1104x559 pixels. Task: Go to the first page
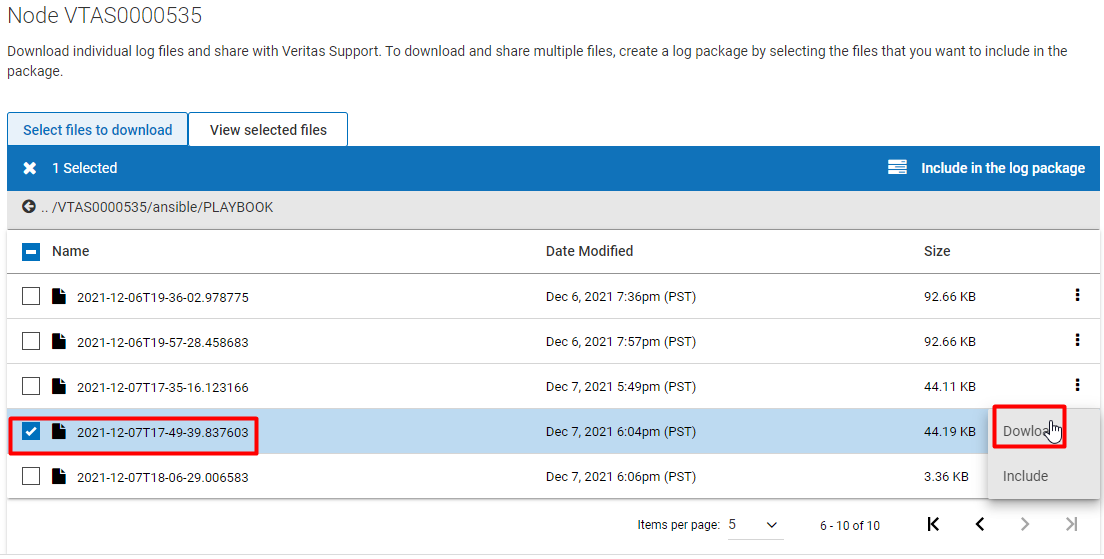point(933,524)
